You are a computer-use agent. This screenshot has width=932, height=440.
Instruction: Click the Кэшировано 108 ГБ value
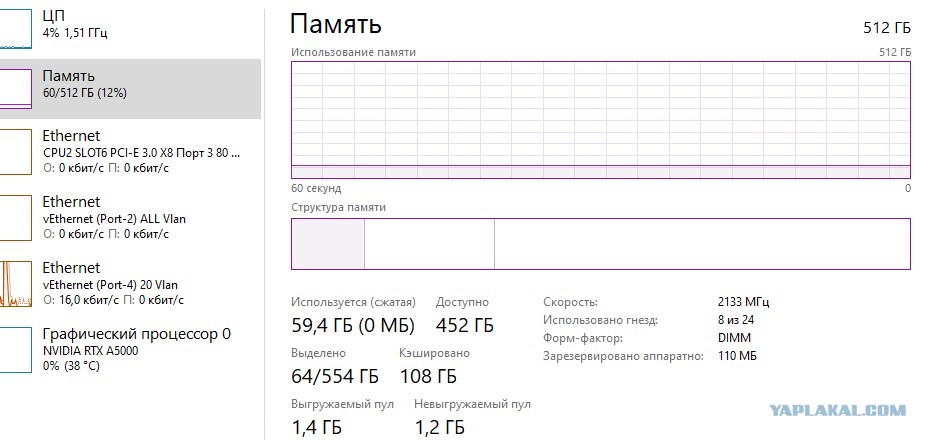click(428, 376)
